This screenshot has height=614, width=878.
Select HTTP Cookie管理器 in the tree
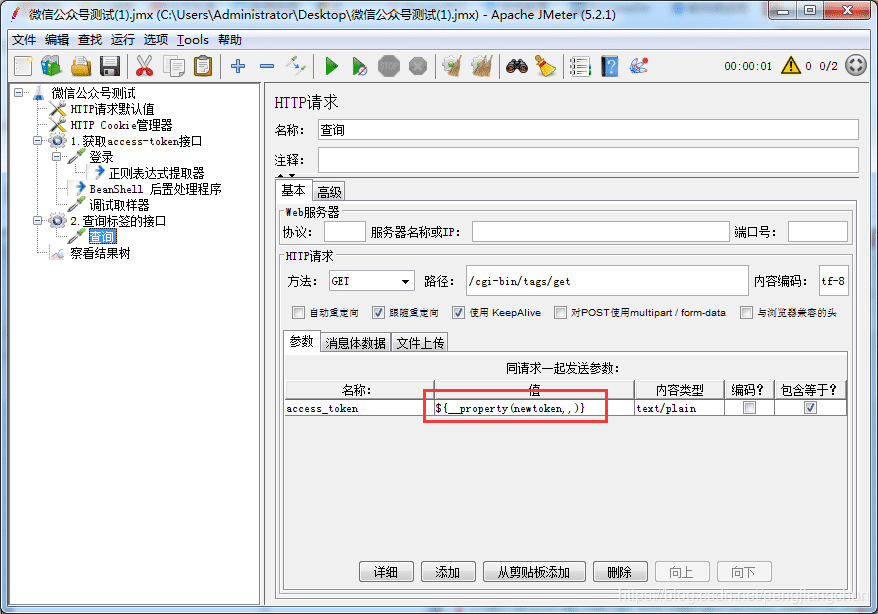[x=122, y=125]
